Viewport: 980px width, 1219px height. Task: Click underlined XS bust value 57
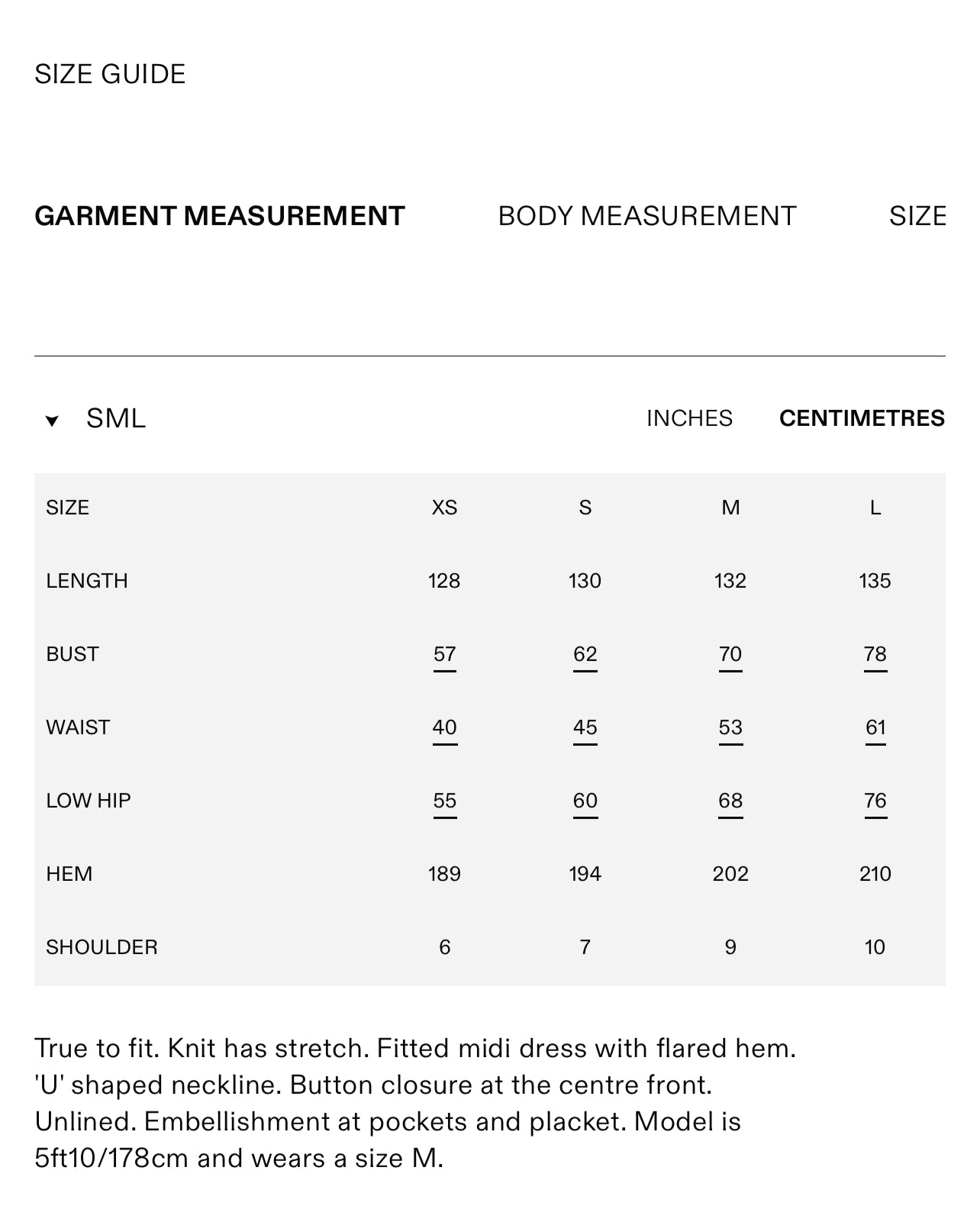tap(444, 654)
